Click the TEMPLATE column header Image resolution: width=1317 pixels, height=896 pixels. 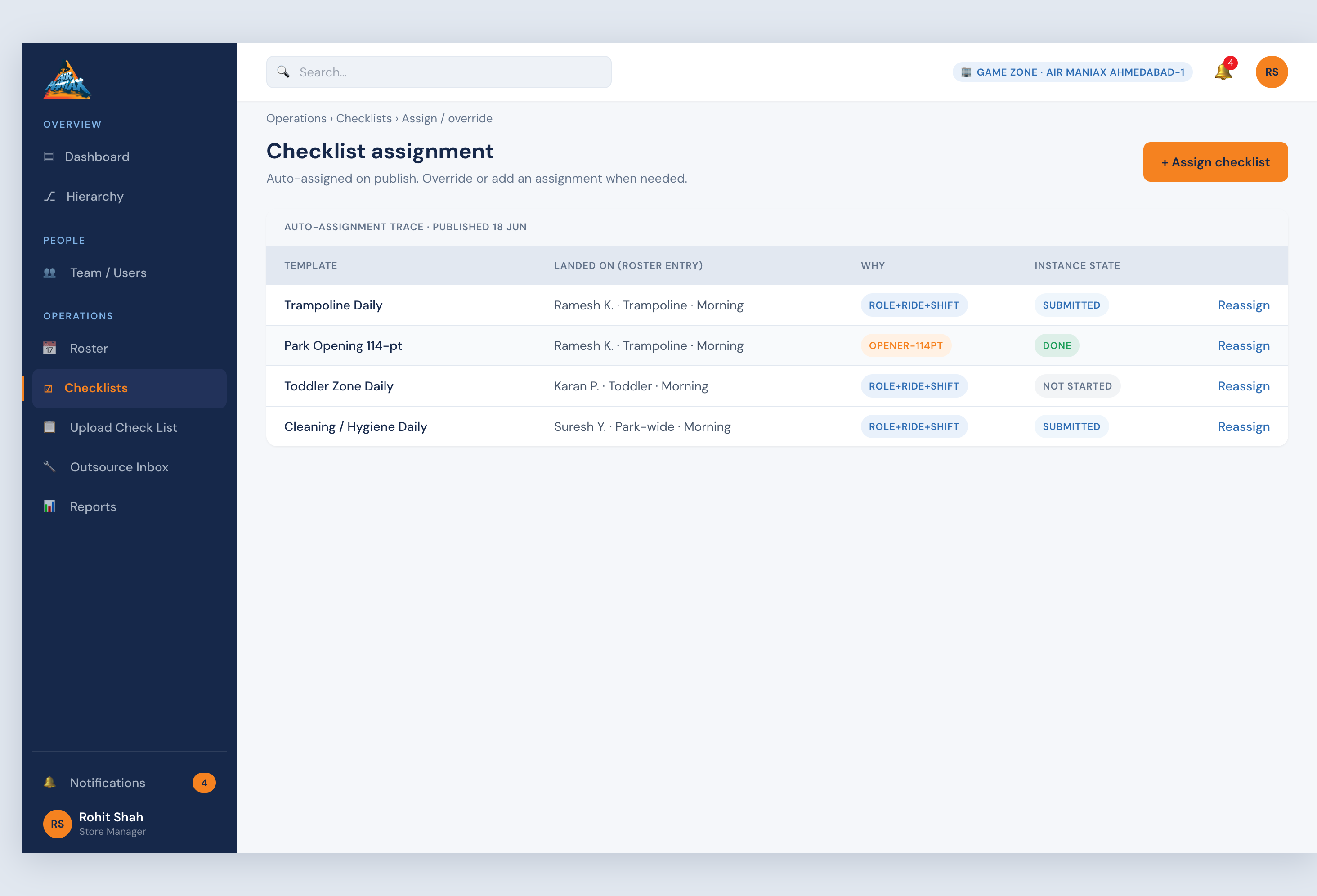pyautogui.click(x=310, y=265)
